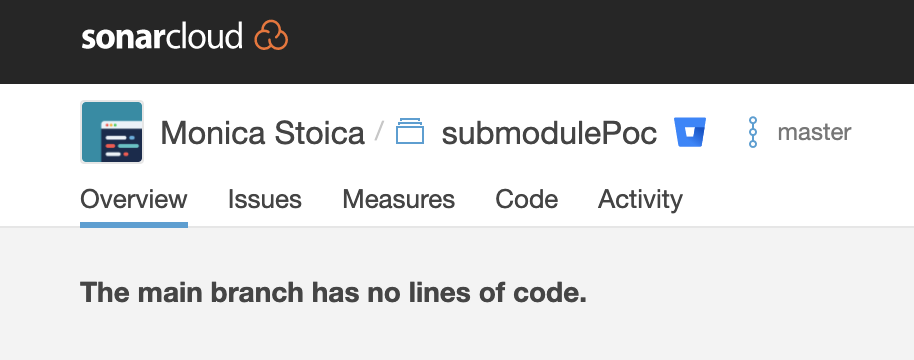Open the Monica Stoica organization link
Image resolution: width=914 pixels, height=360 pixels.
click(262, 133)
